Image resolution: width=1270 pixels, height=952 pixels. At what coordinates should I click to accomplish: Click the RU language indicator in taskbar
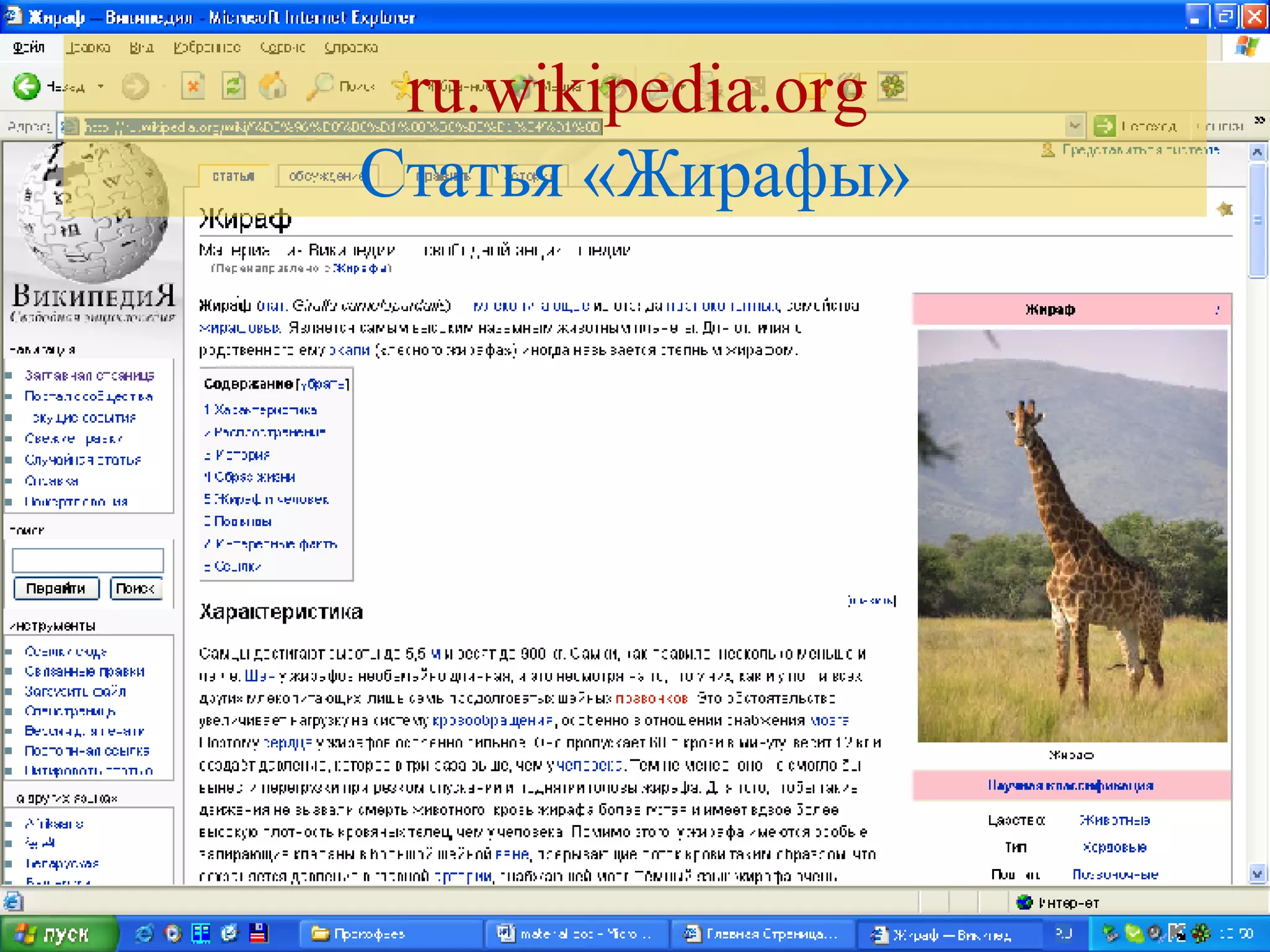(1064, 933)
